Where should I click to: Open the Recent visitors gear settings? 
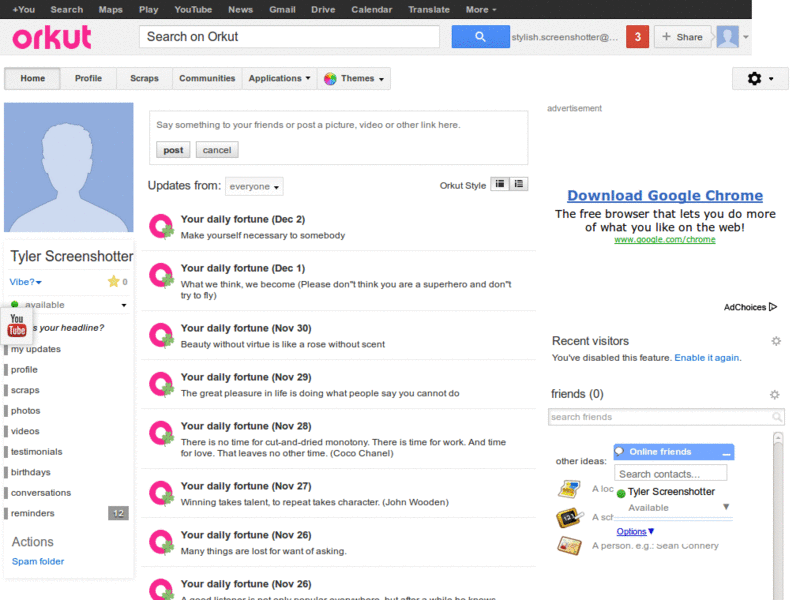point(776,341)
